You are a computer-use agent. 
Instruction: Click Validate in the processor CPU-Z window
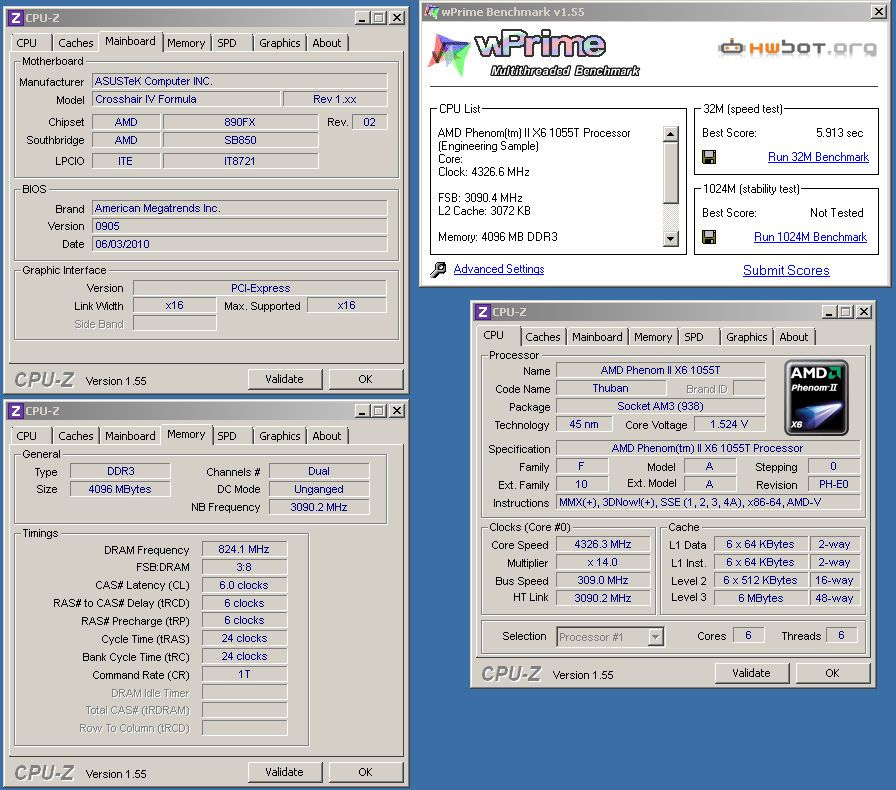(751, 673)
